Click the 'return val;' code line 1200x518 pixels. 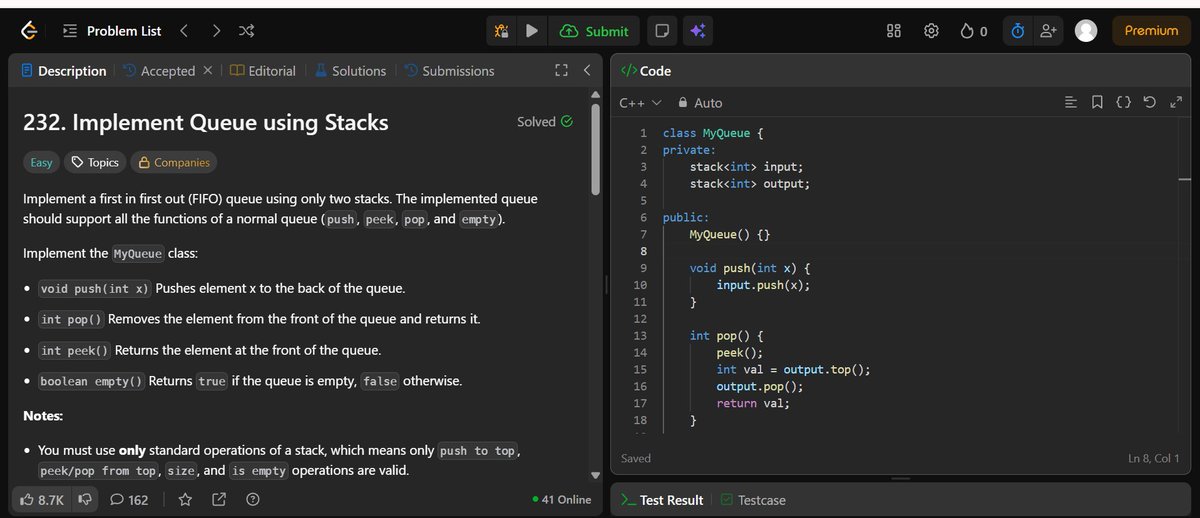pos(753,403)
